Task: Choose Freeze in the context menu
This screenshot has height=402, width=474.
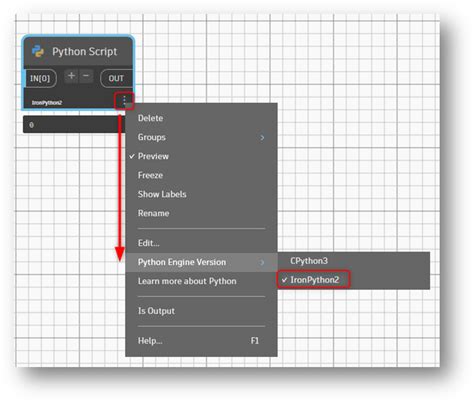Action: coord(201,175)
